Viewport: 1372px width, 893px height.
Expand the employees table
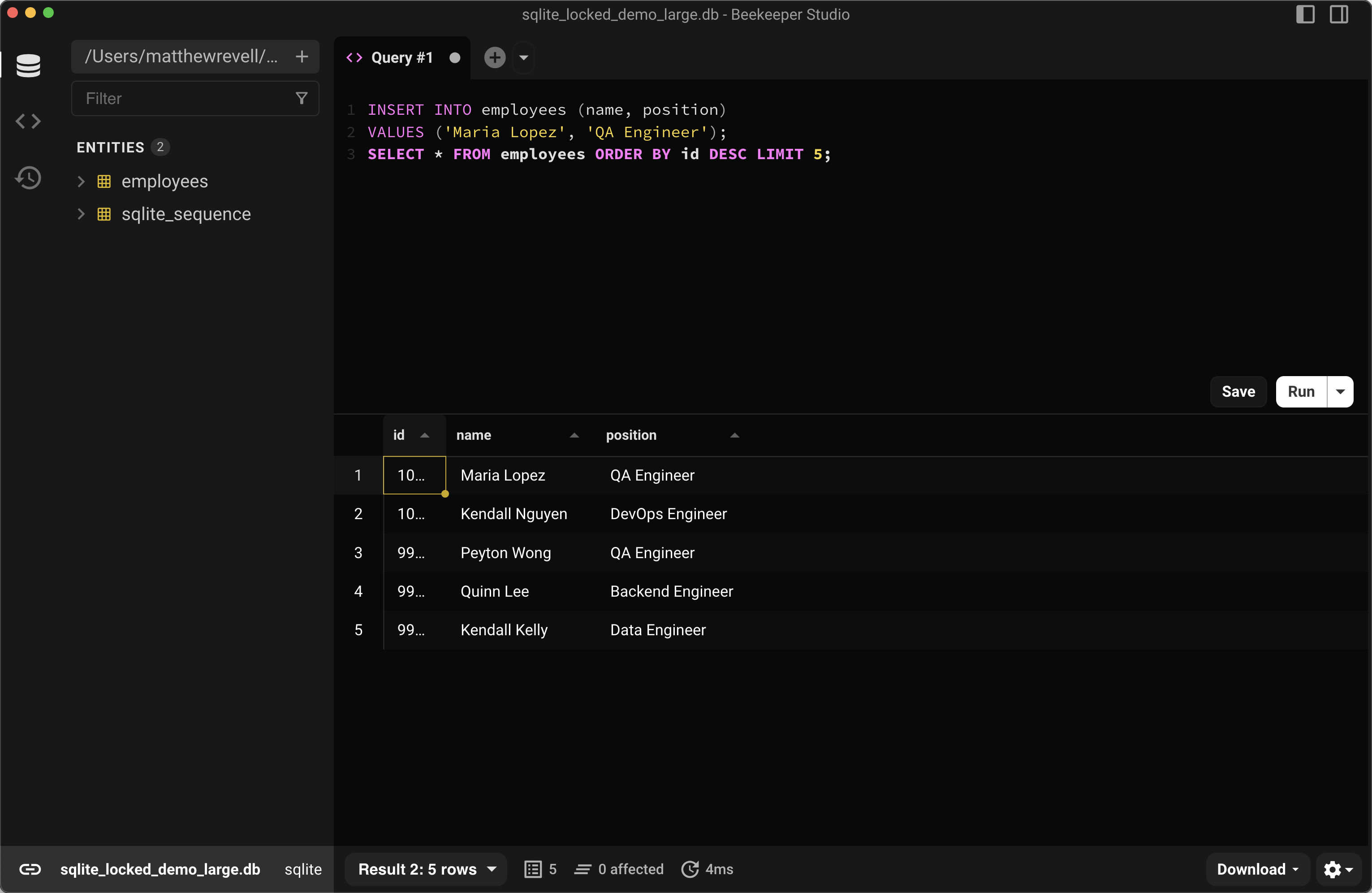(80, 181)
